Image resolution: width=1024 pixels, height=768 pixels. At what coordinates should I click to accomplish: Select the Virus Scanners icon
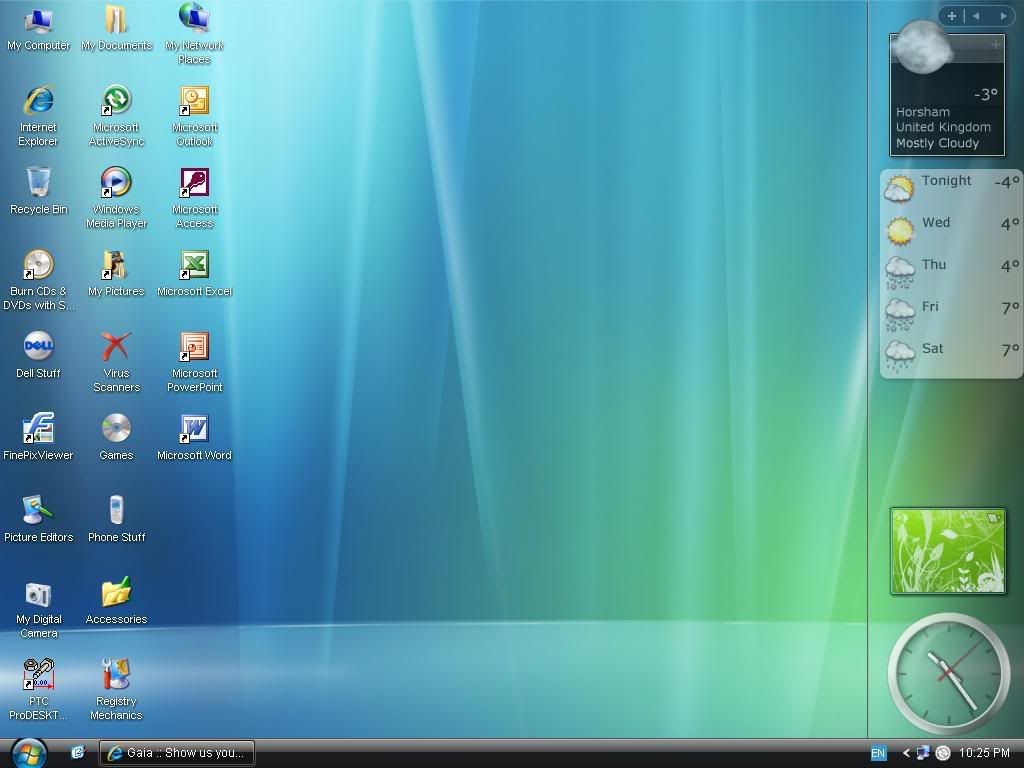point(116,362)
